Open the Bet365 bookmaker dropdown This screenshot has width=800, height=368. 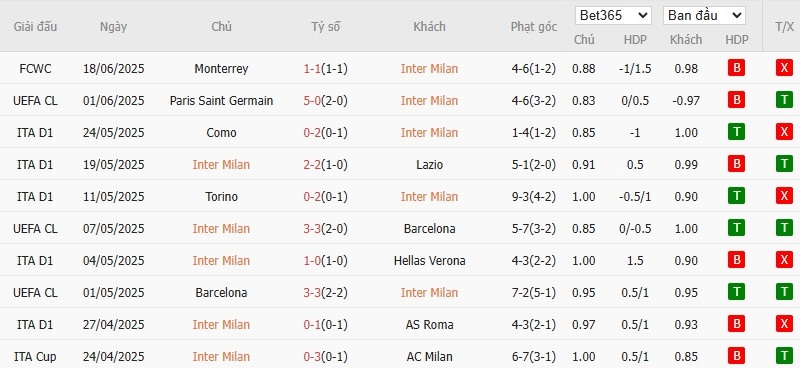613,15
